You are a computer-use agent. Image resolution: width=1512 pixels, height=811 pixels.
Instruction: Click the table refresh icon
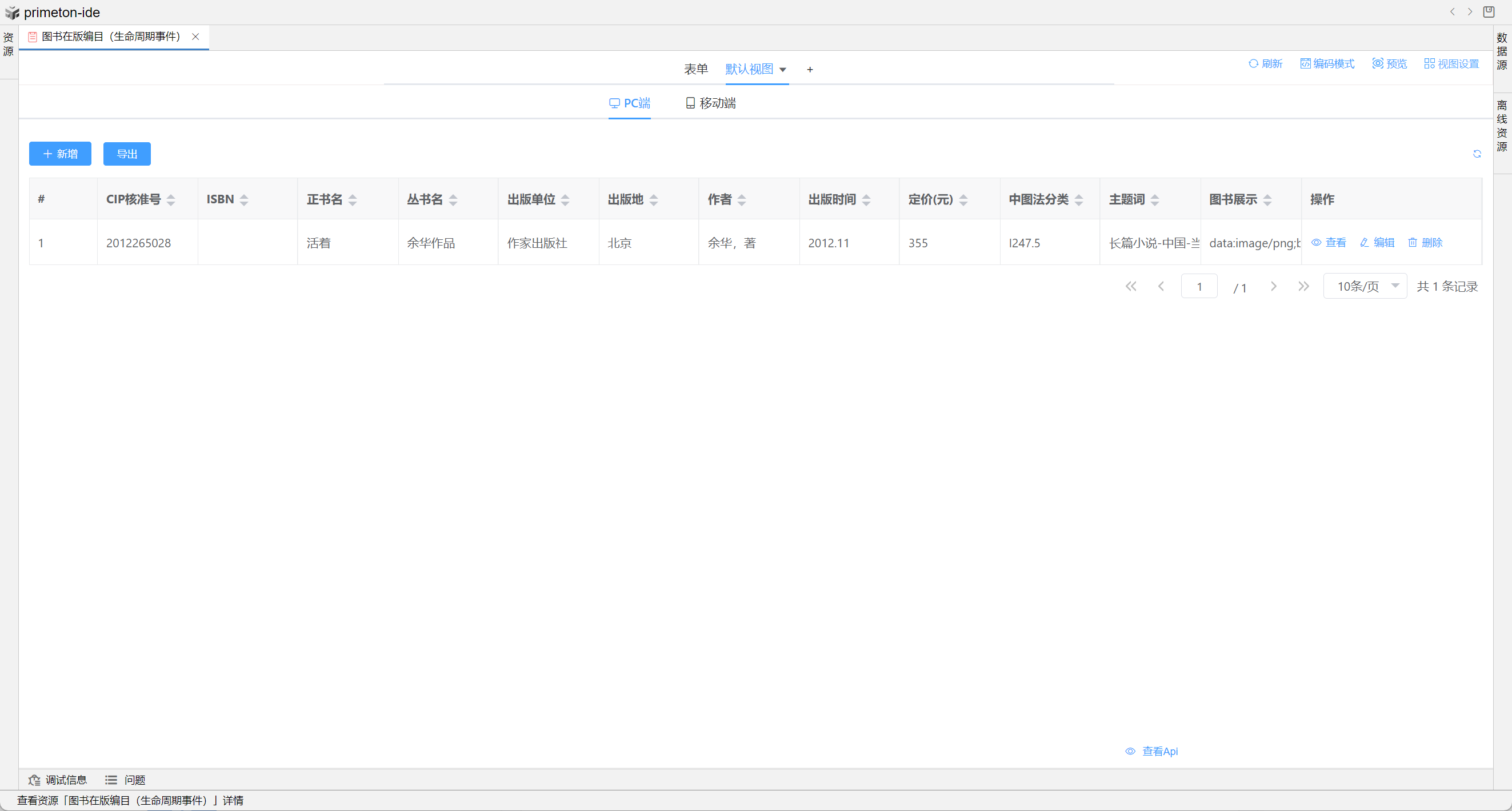[x=1477, y=154]
